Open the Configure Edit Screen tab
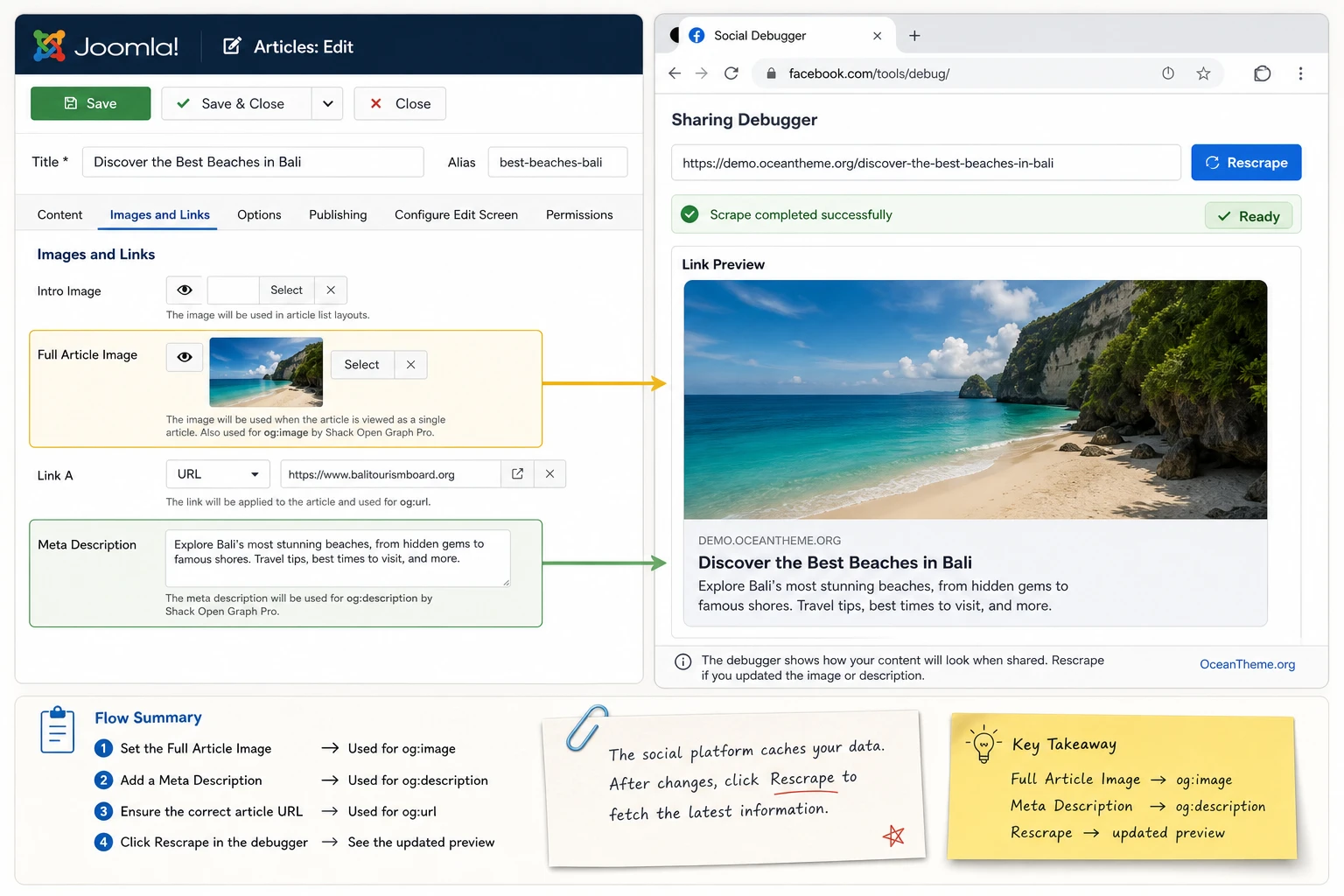Screen dimensions: 1344x896 click(456, 214)
